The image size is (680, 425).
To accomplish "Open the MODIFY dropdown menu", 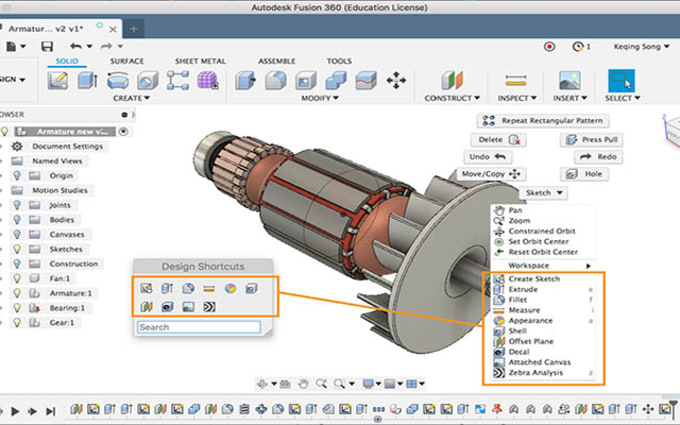I will click(320, 98).
